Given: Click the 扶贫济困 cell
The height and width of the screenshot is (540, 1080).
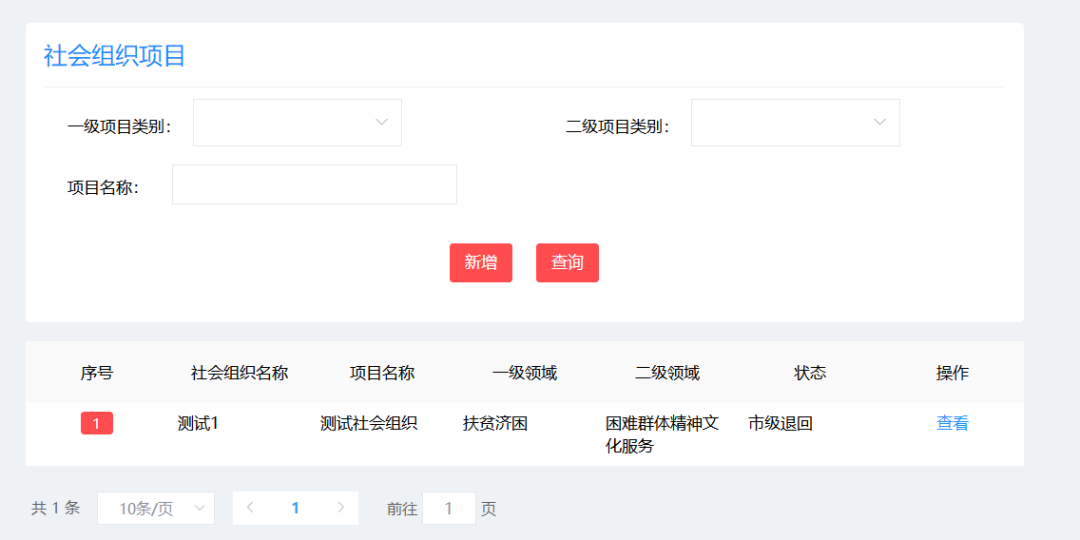Looking at the screenshot, I should (x=495, y=424).
